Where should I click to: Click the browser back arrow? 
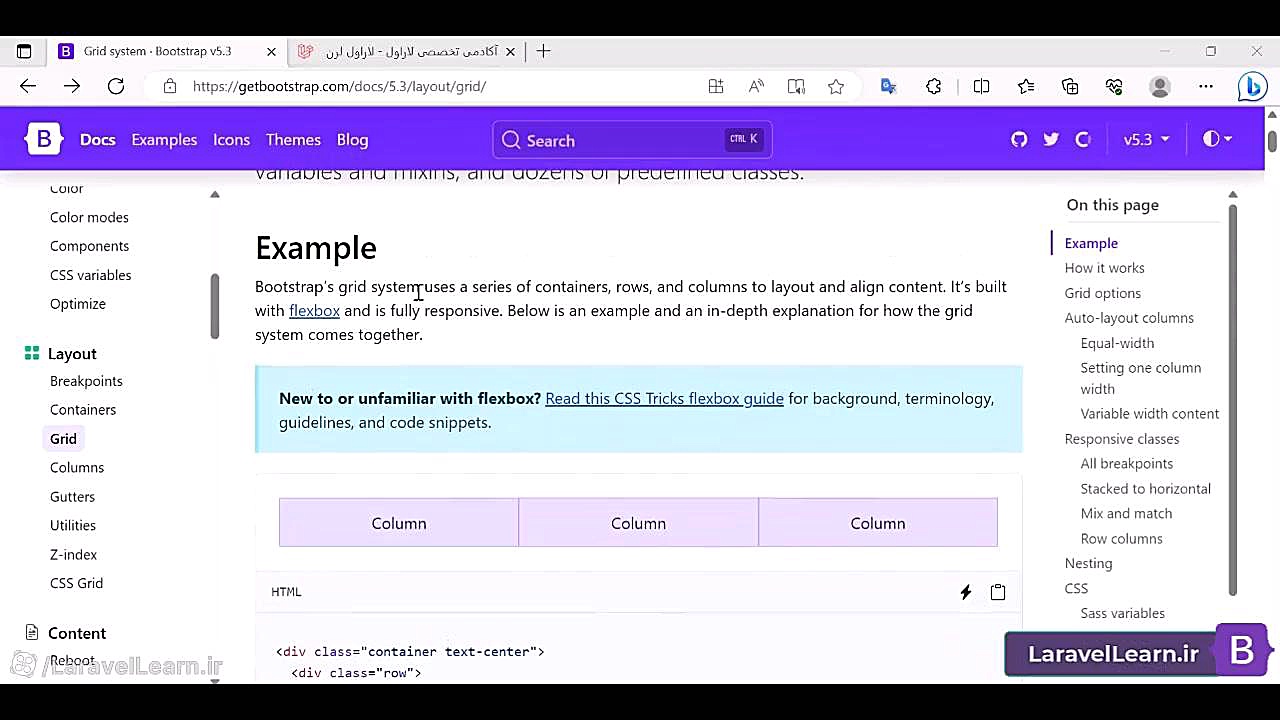[x=28, y=87]
